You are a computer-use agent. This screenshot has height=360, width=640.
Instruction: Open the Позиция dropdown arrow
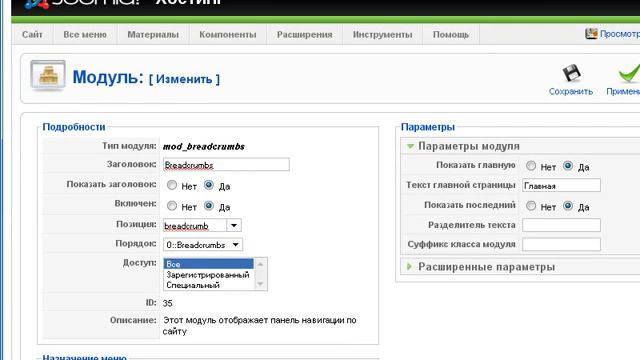(x=234, y=225)
